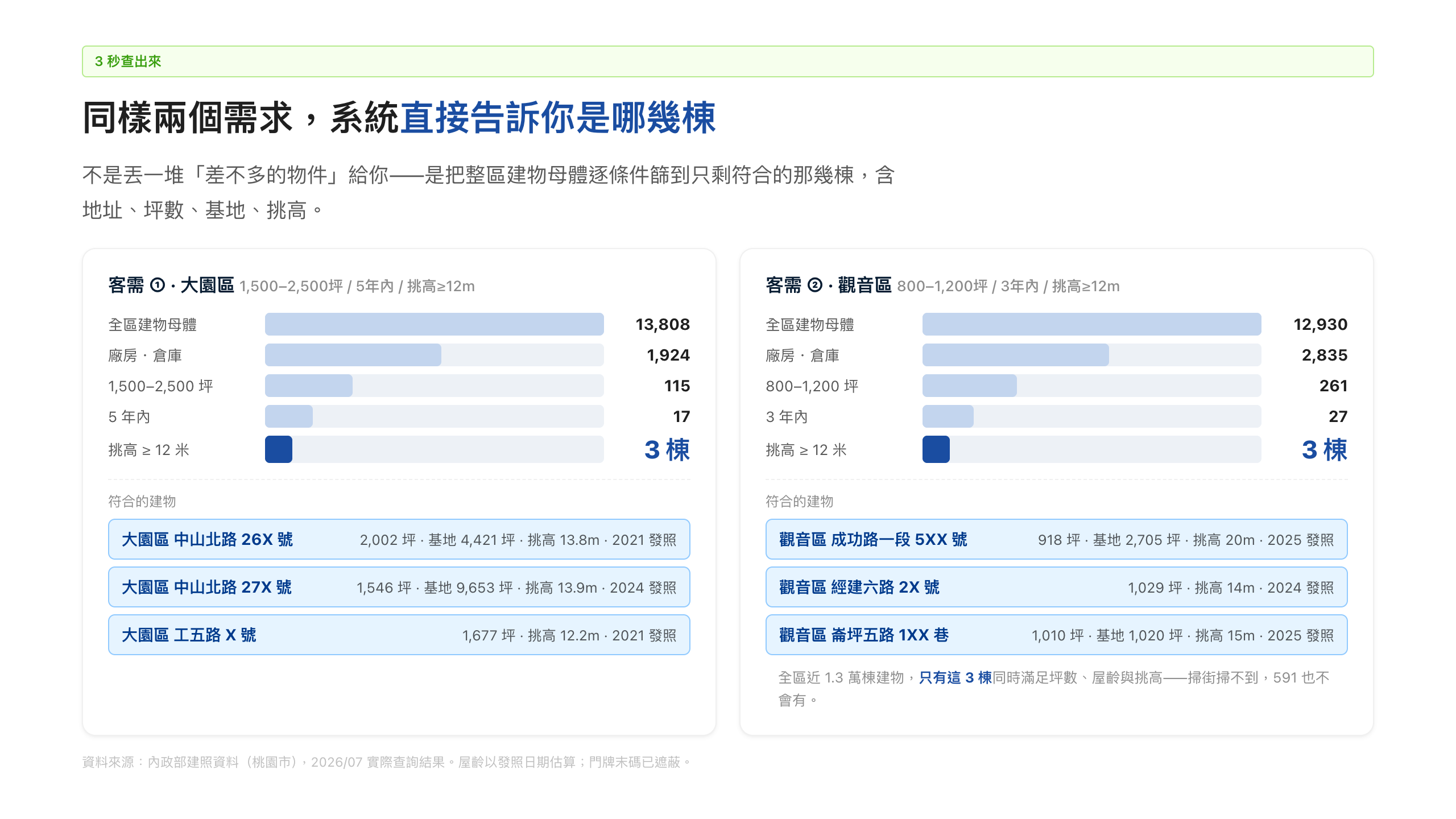Click the 觀音區 廠房·倉庫 bar for 2,835
The height and width of the screenshot is (819, 1456).
coord(1015,355)
